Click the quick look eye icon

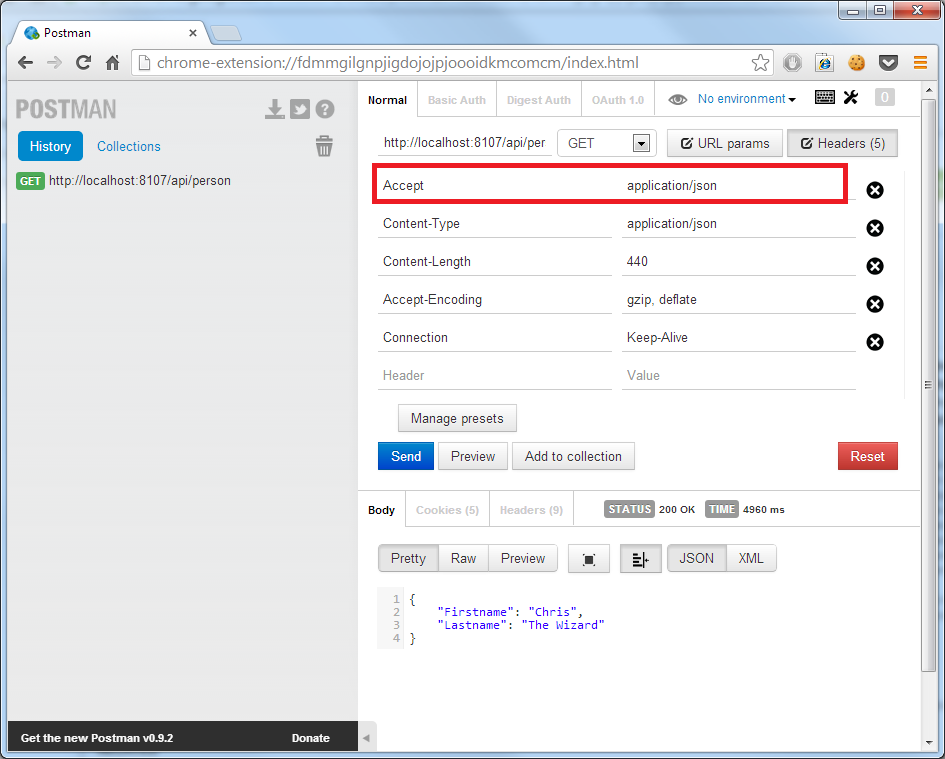click(677, 99)
